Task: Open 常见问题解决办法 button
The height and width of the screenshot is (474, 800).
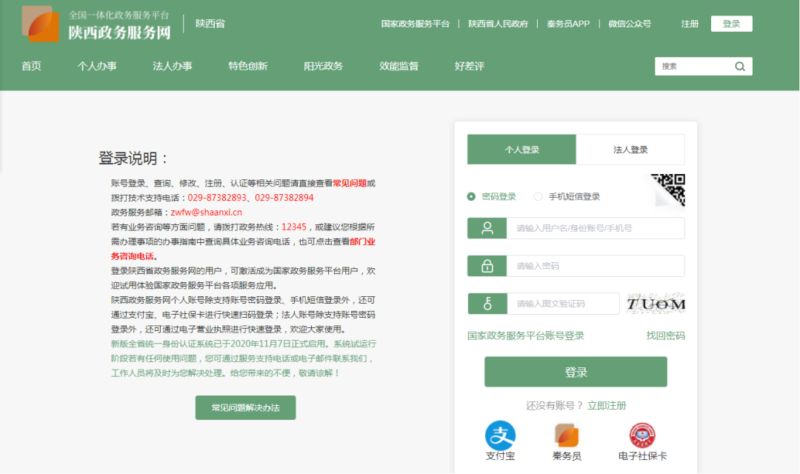Action: coord(245,408)
